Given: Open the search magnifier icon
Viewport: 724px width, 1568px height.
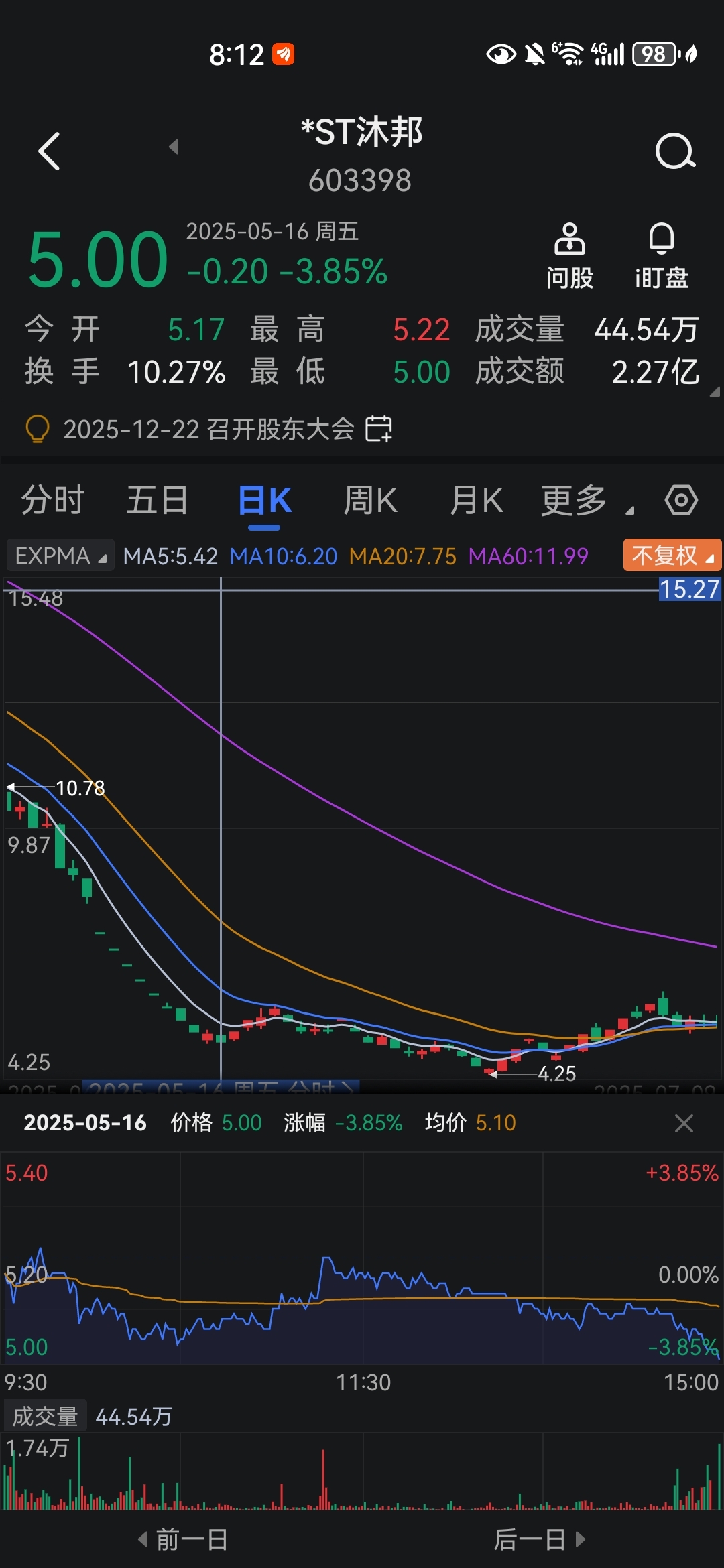Looking at the screenshot, I should 675,151.
